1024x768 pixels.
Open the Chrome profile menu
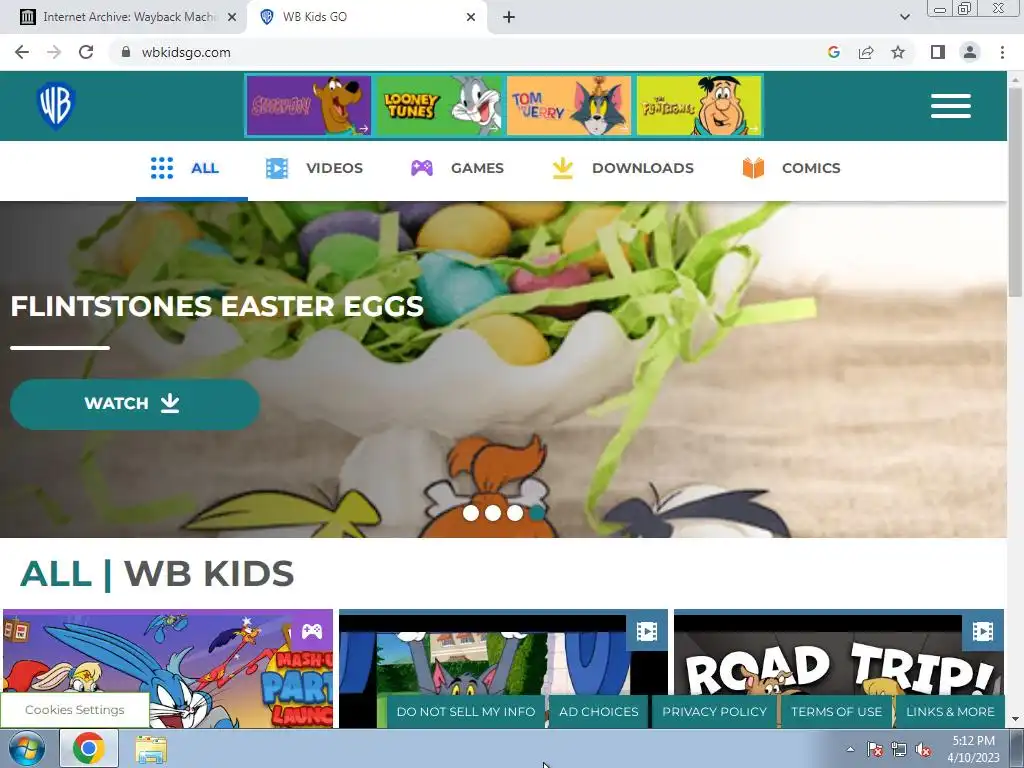970,52
